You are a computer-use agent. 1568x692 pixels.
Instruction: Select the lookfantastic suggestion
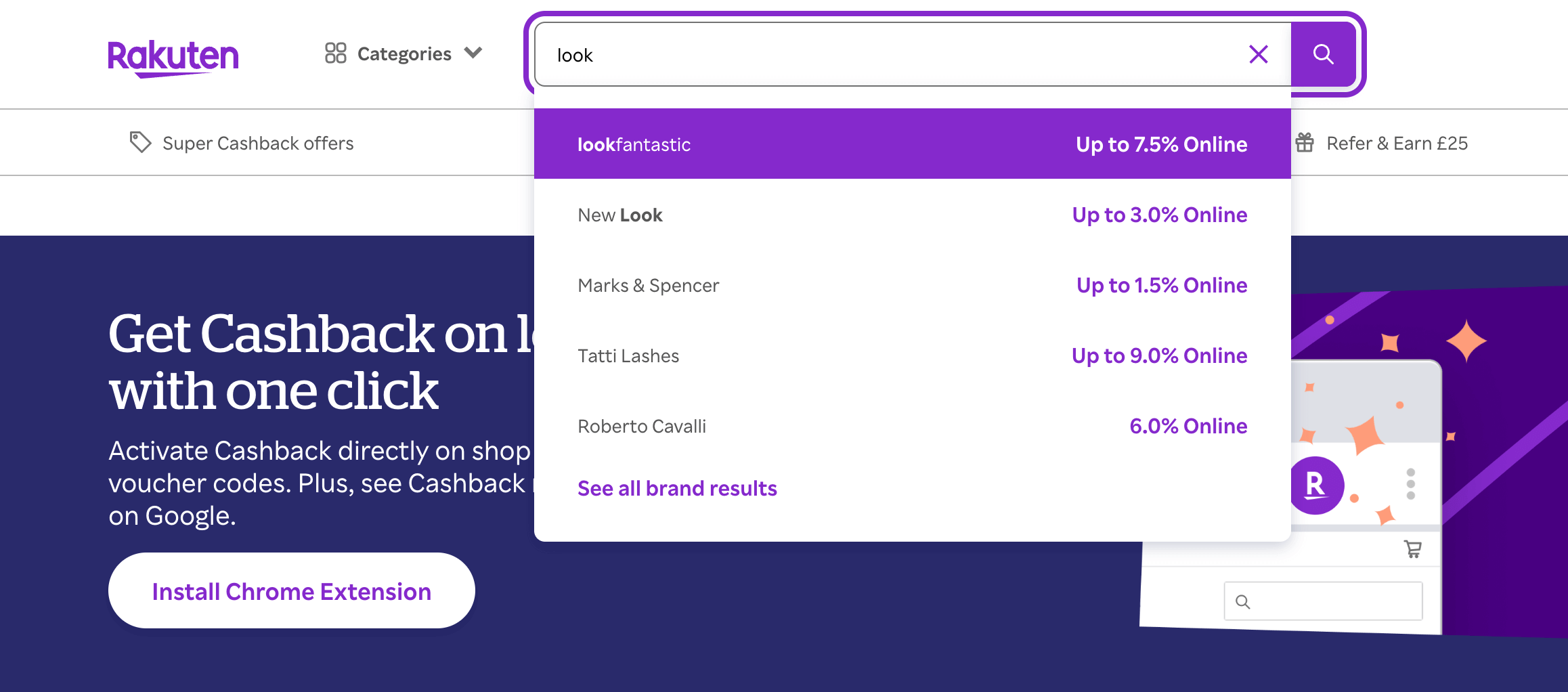[913, 144]
